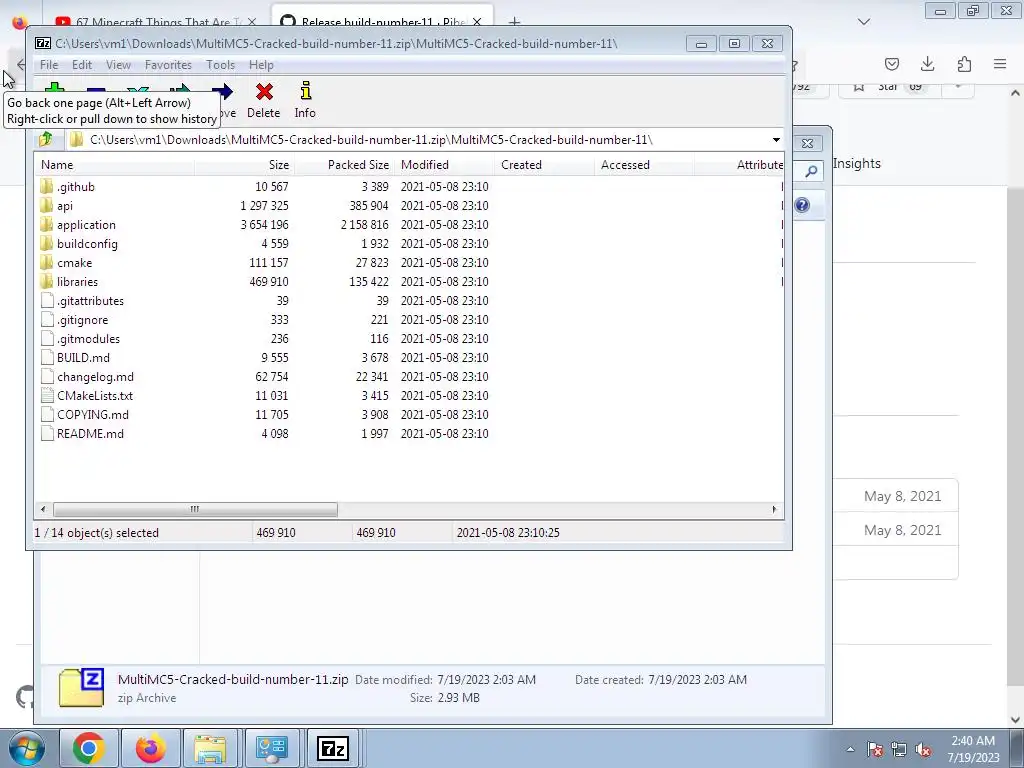This screenshot has width=1024, height=768.
Task: Click the Save to Pocket icon in Firefox
Action: point(891,64)
